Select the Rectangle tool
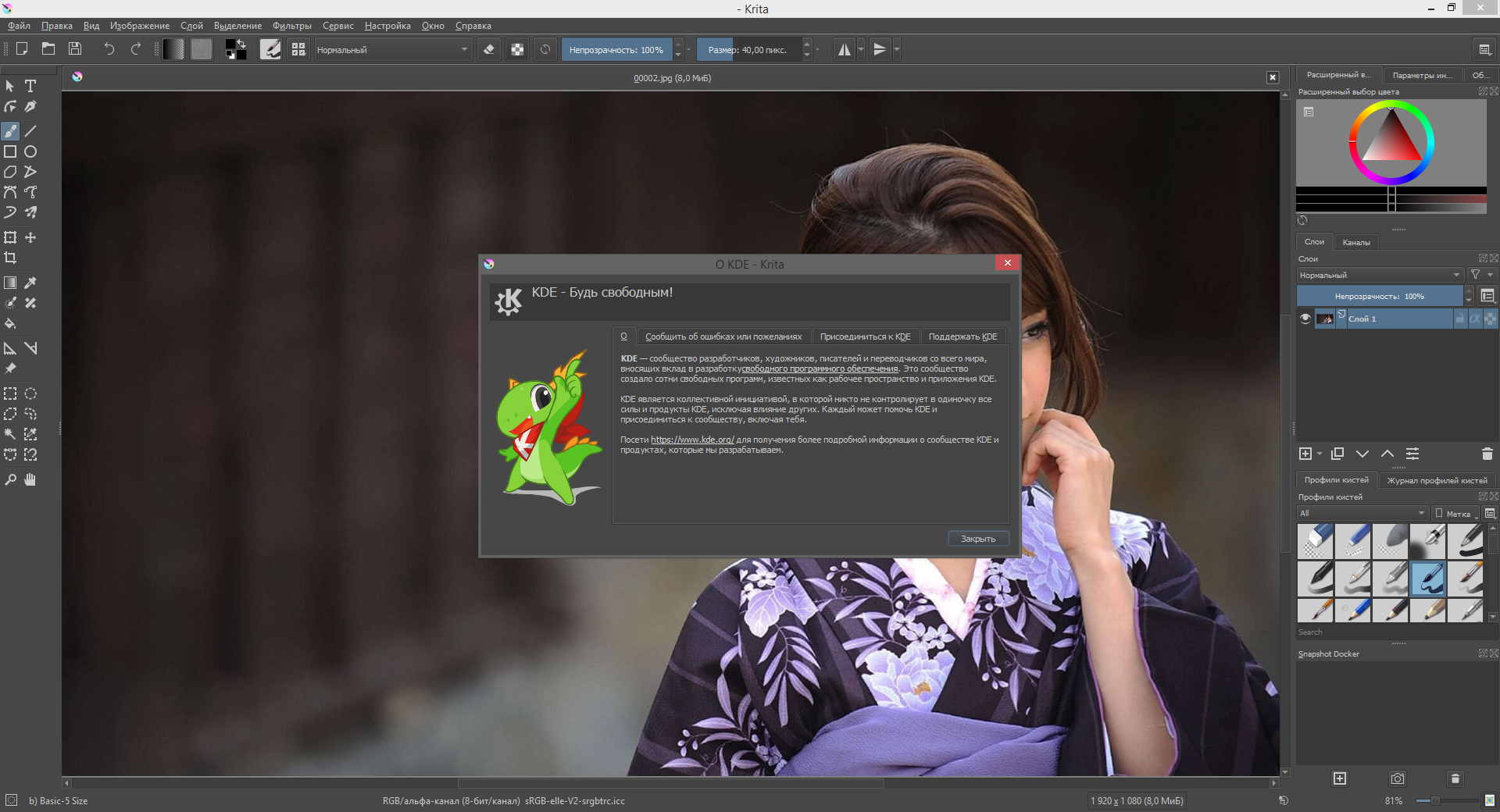 pos(10,151)
